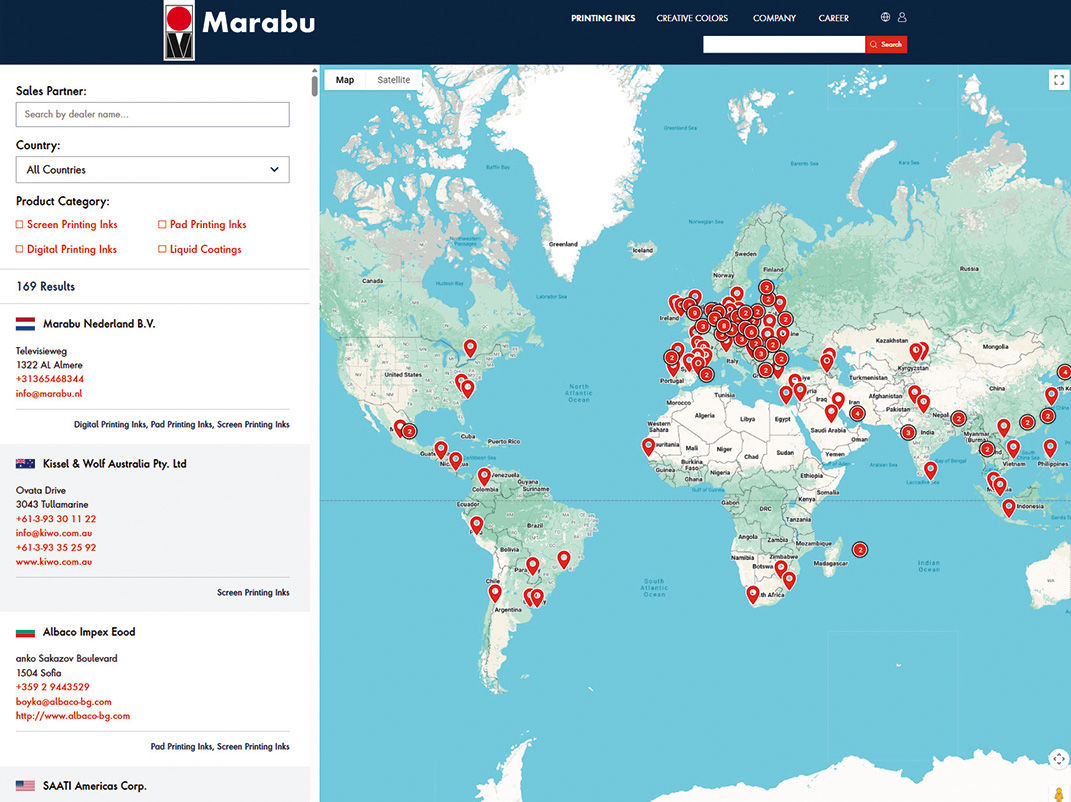
Task: Click the map pin over Madagascar cluster
Action: pos(860,549)
